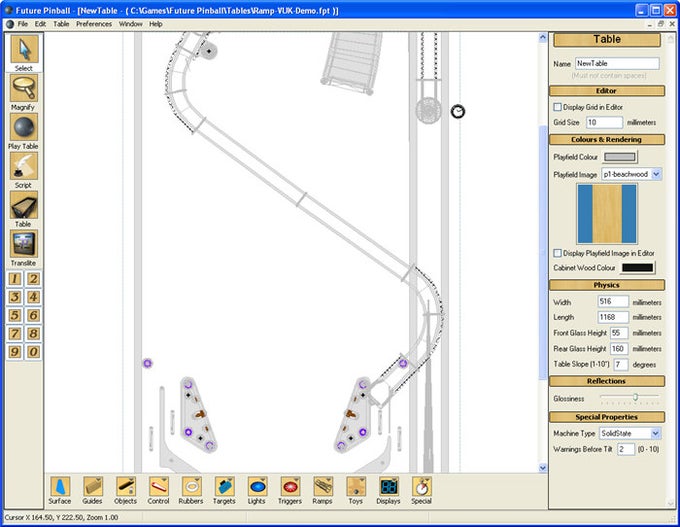Open the Edit menu

tap(40, 24)
